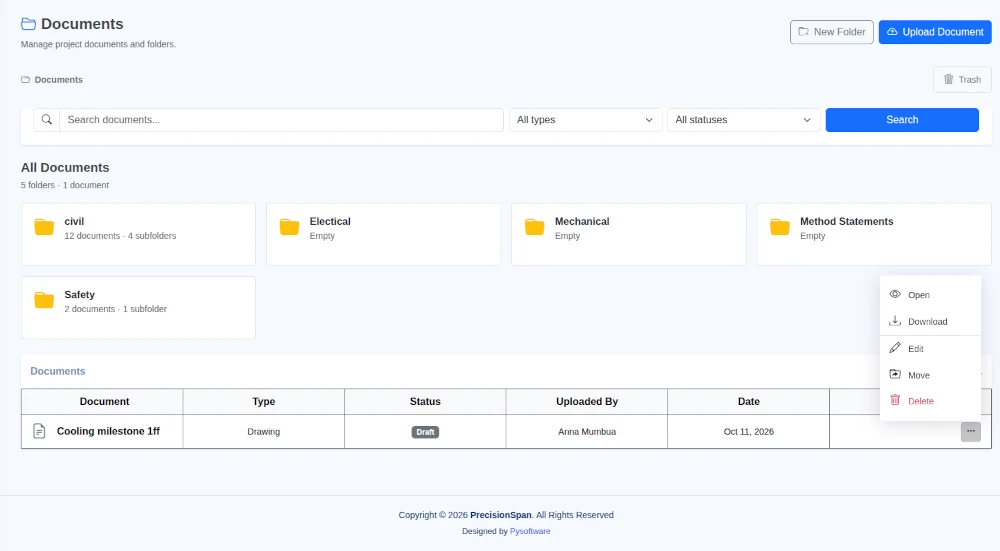The height and width of the screenshot is (551, 1000).
Task: Open the civil folder card
Action: [138, 235]
